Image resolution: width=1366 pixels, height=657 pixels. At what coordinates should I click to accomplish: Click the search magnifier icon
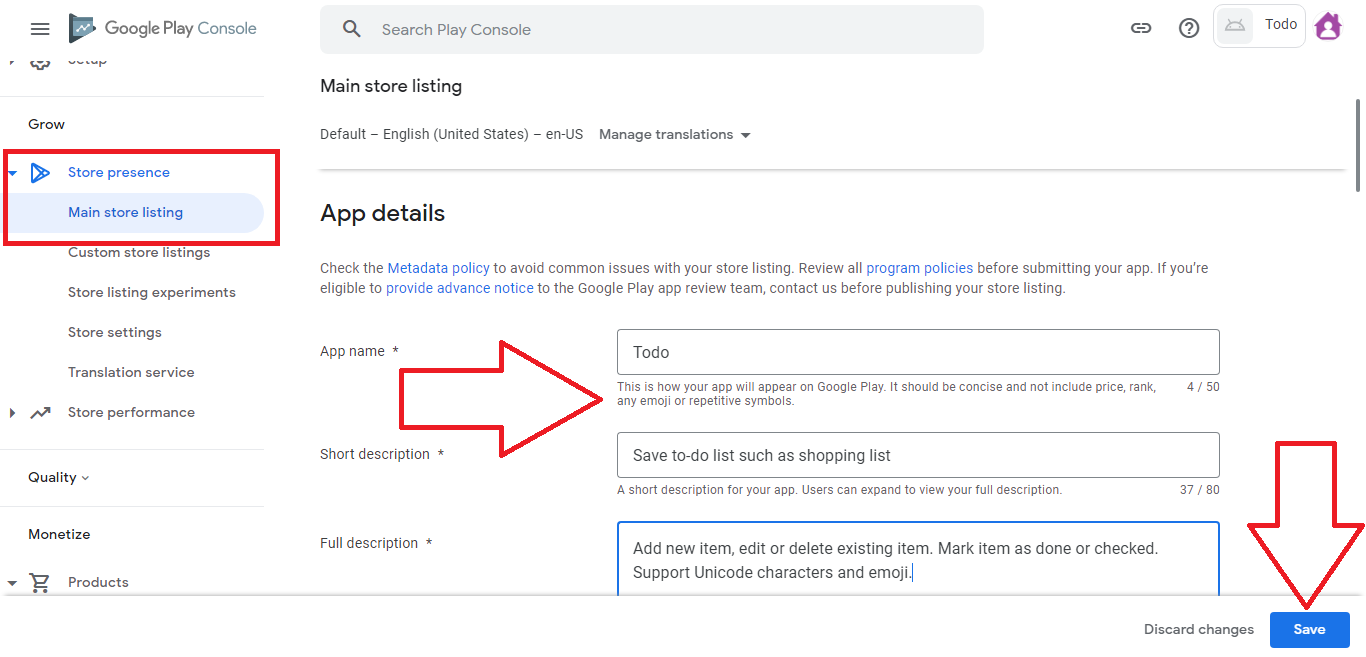(x=351, y=29)
